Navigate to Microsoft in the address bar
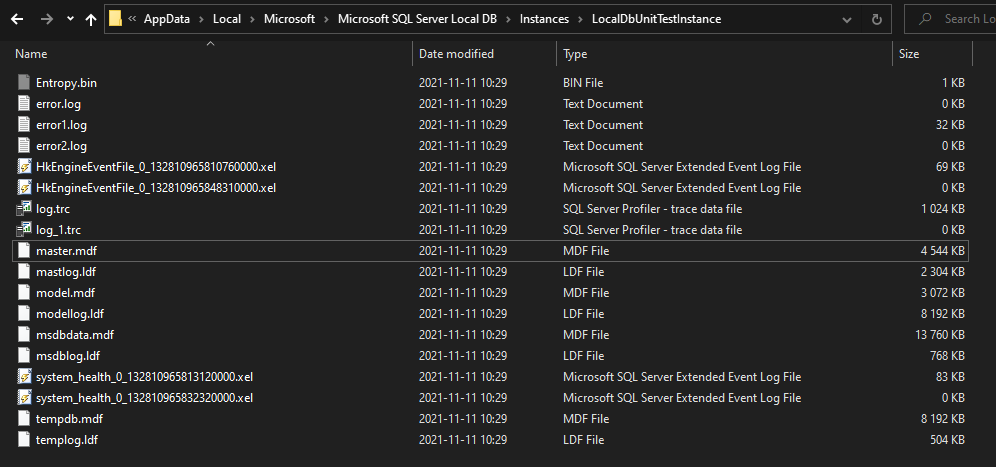The height and width of the screenshot is (467, 996). 290,19
